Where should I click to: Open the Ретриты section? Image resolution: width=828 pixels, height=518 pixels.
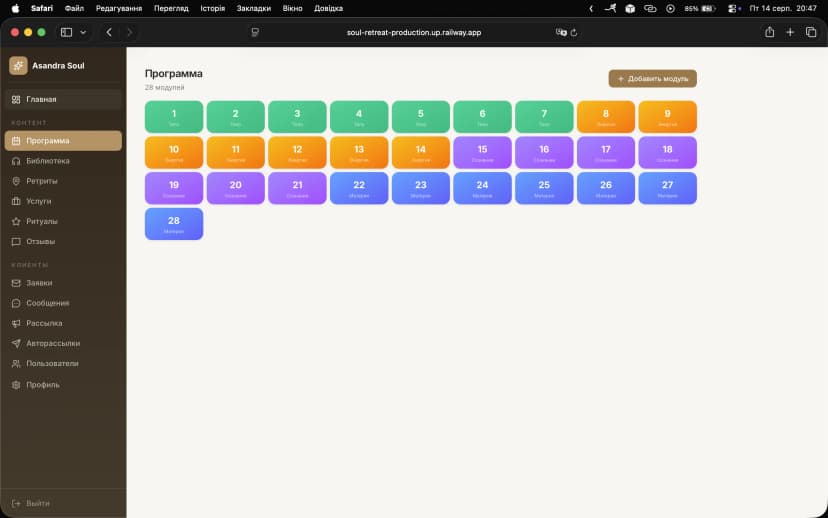coord(63,181)
